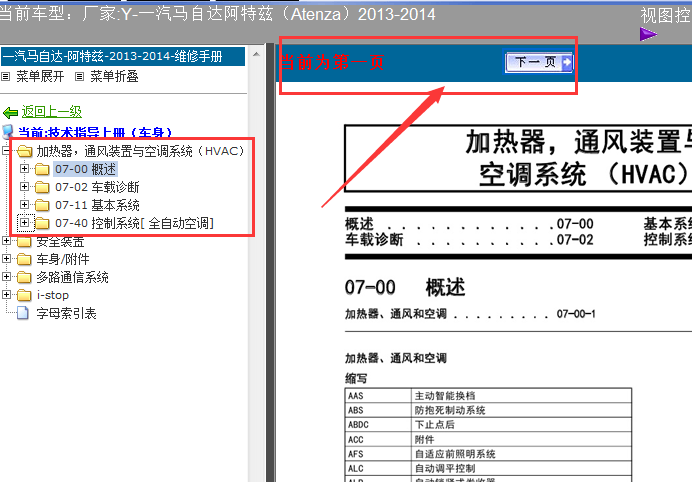
Task: Click the 菜单折叠 list icon
Action: click(79, 77)
